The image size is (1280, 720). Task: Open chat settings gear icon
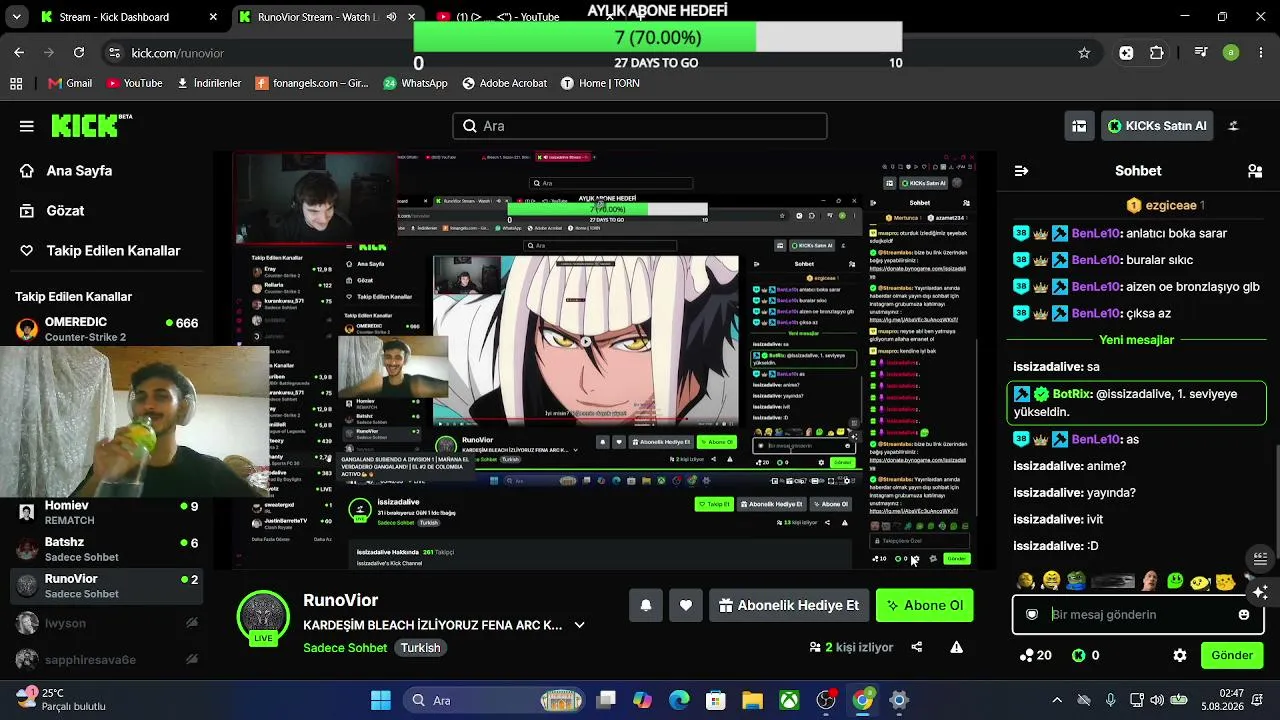[x=1180, y=656]
